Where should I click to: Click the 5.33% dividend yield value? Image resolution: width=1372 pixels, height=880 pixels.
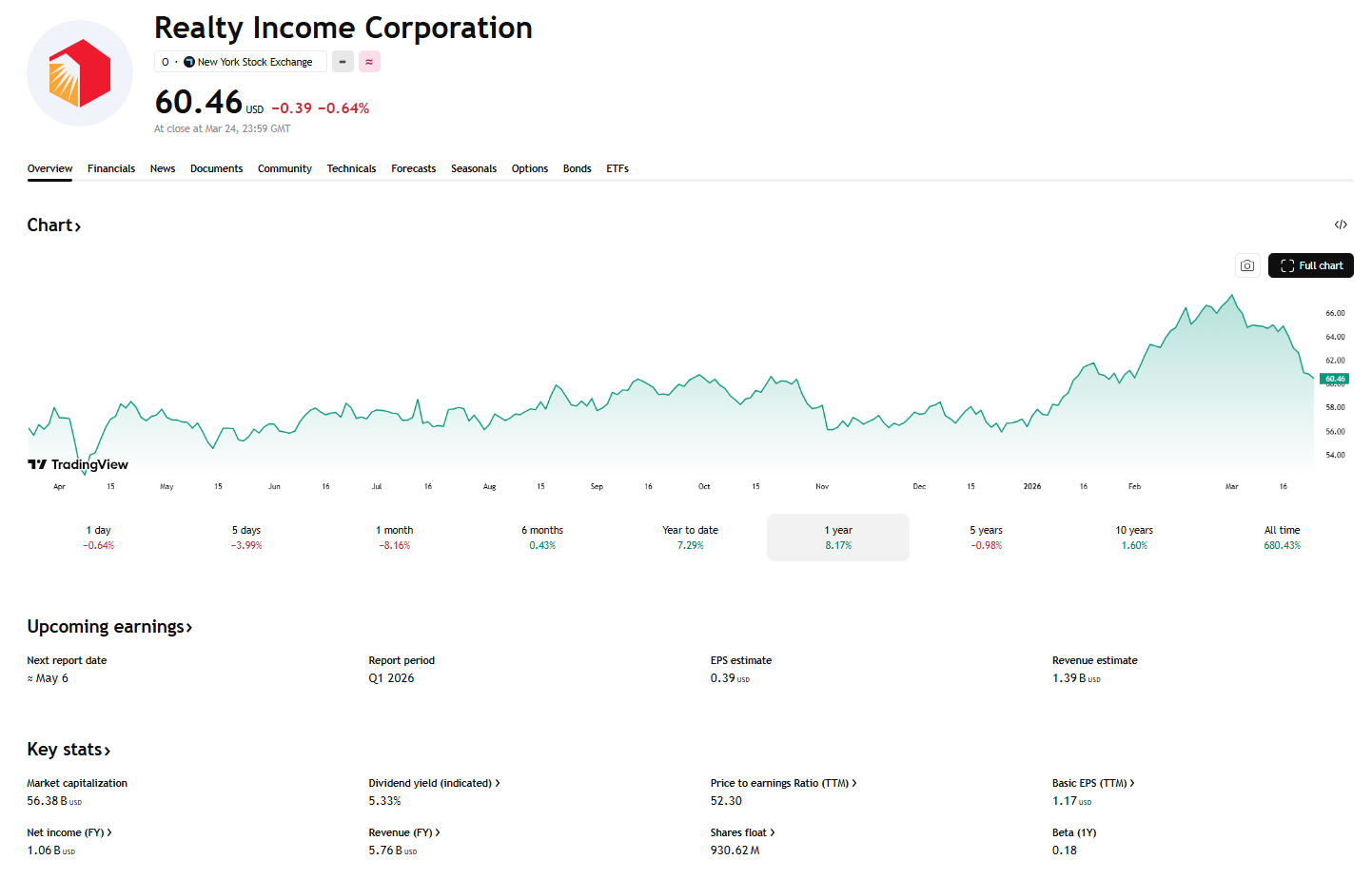[x=384, y=801]
